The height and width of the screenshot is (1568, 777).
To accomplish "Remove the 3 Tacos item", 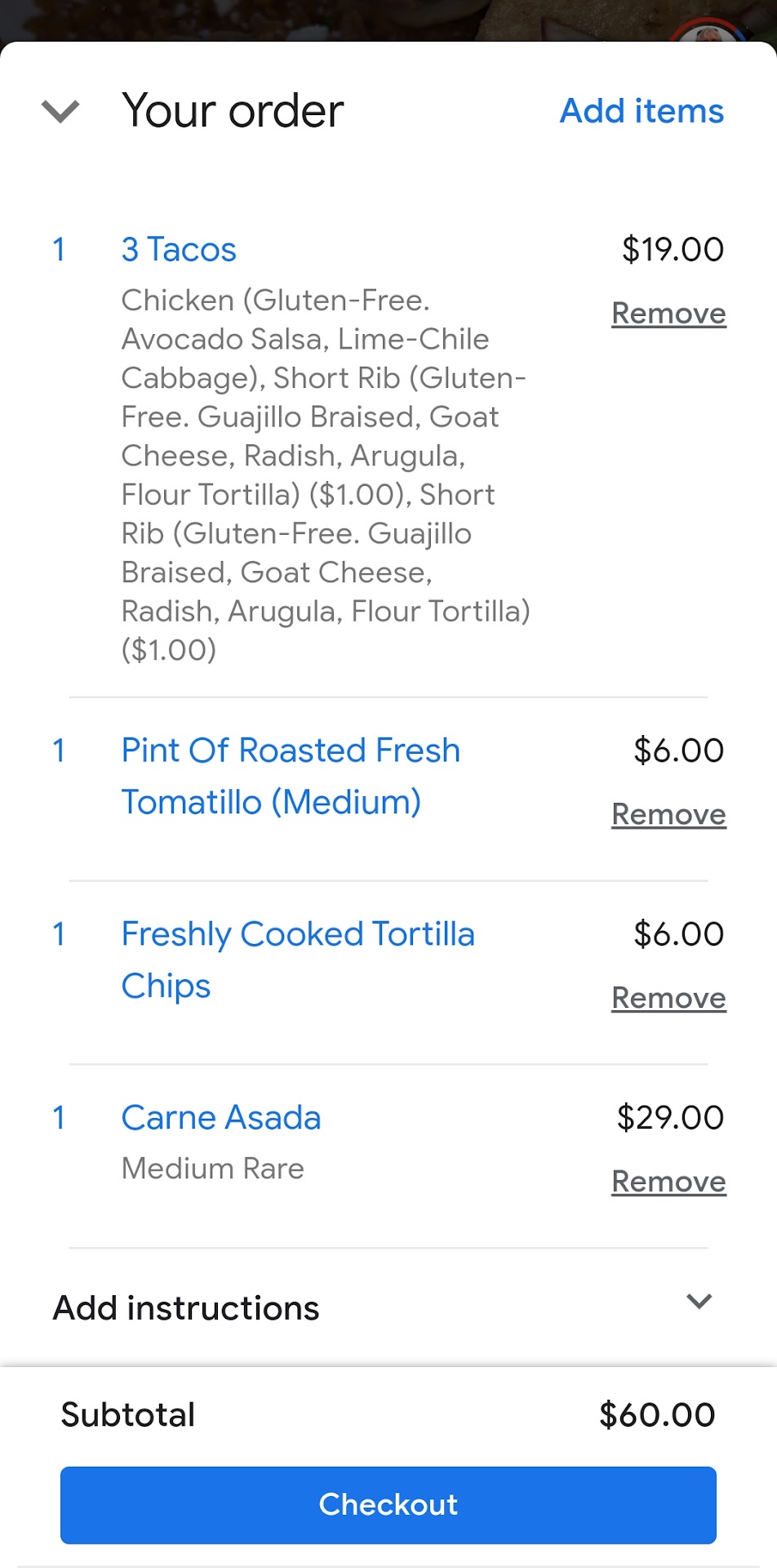I will (x=668, y=314).
